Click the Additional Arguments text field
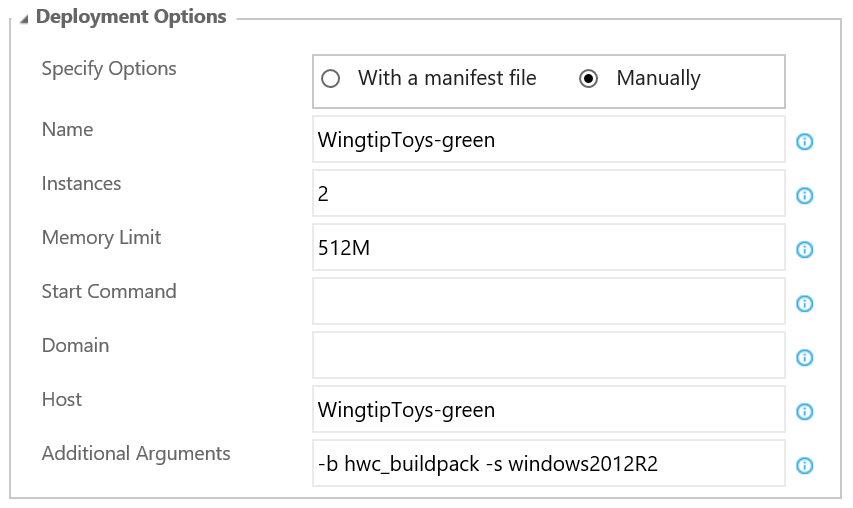 548,463
